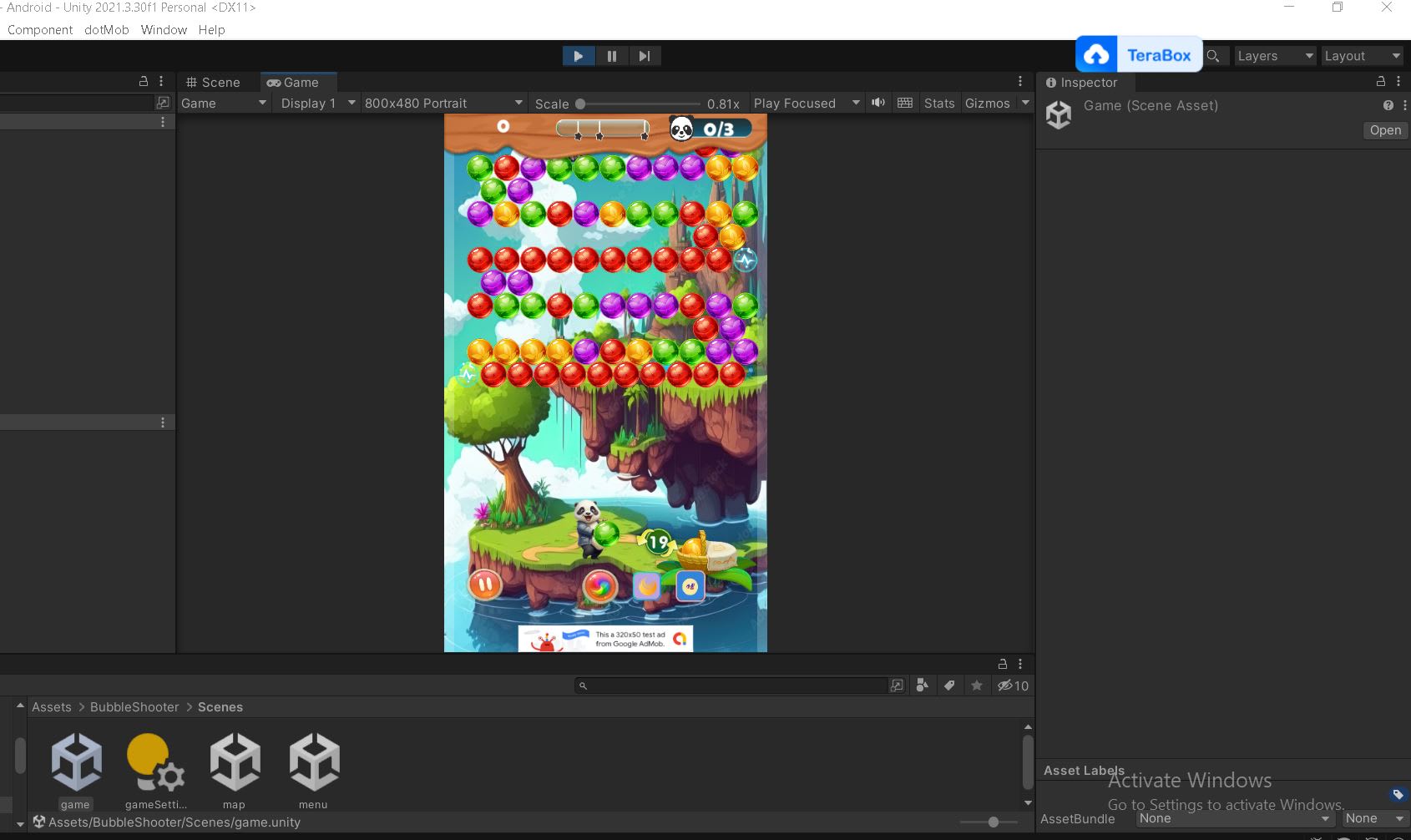This screenshot has height=840, width=1411.
Task: Open the left panel three-dot menu
Action: [161, 81]
